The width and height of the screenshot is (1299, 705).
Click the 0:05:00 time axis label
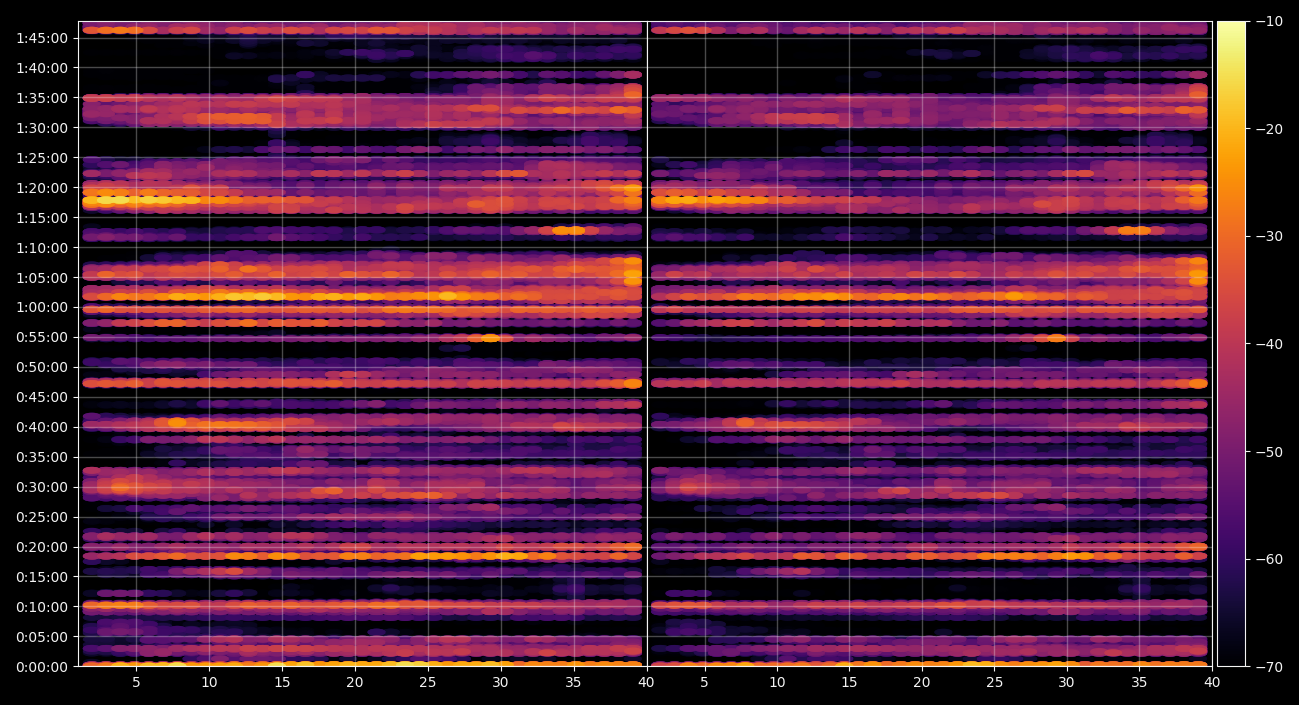(42, 637)
